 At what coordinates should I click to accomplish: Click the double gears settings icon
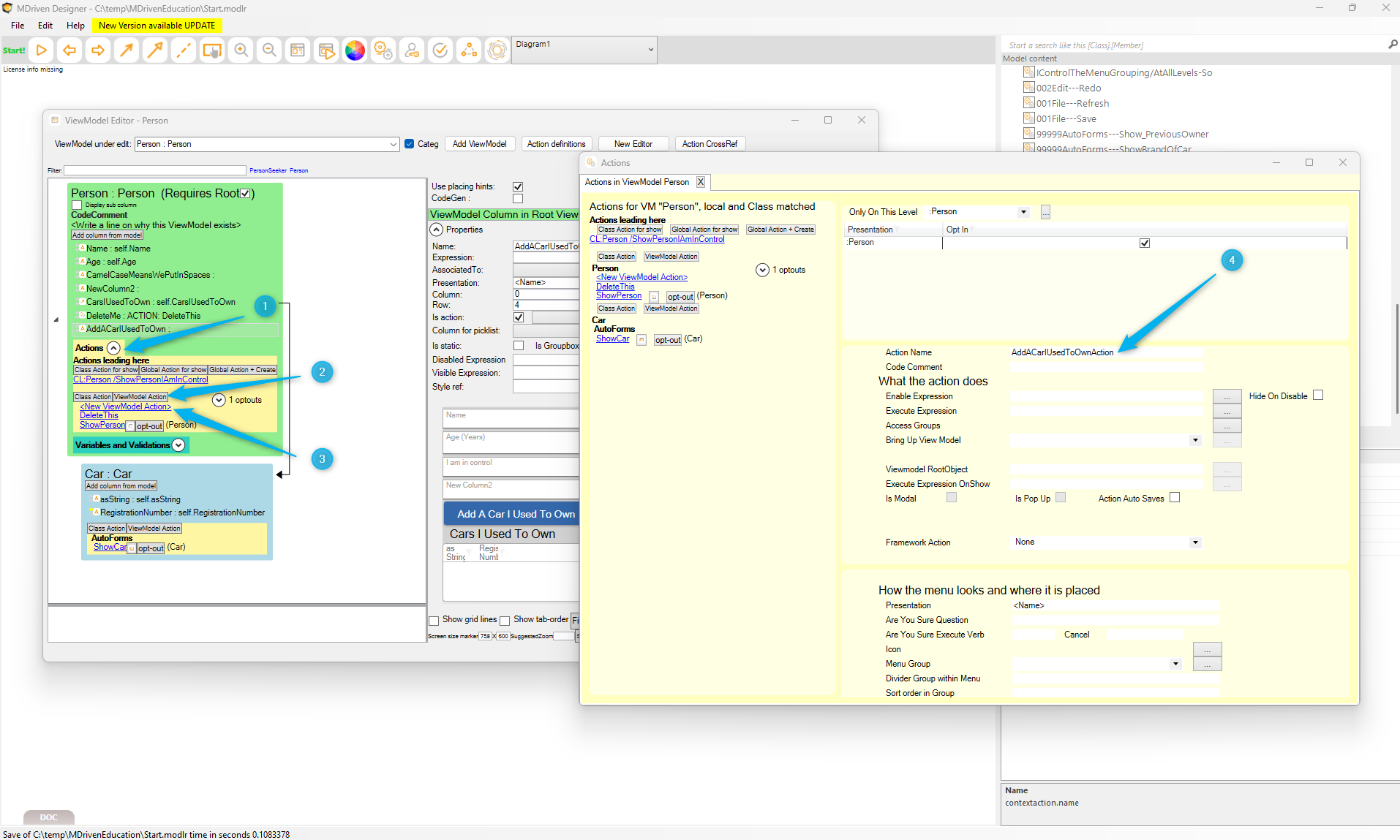click(x=383, y=50)
